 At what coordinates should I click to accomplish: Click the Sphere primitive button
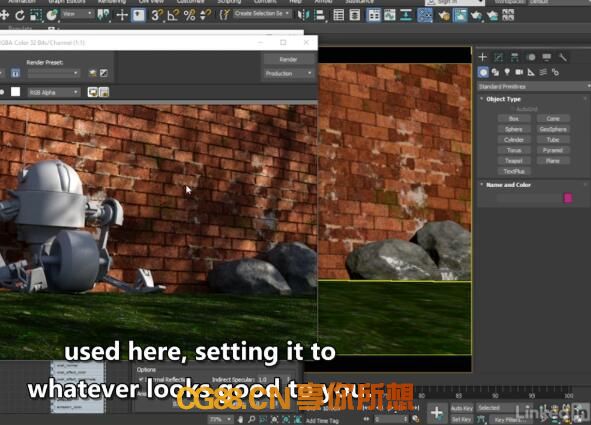coord(514,129)
